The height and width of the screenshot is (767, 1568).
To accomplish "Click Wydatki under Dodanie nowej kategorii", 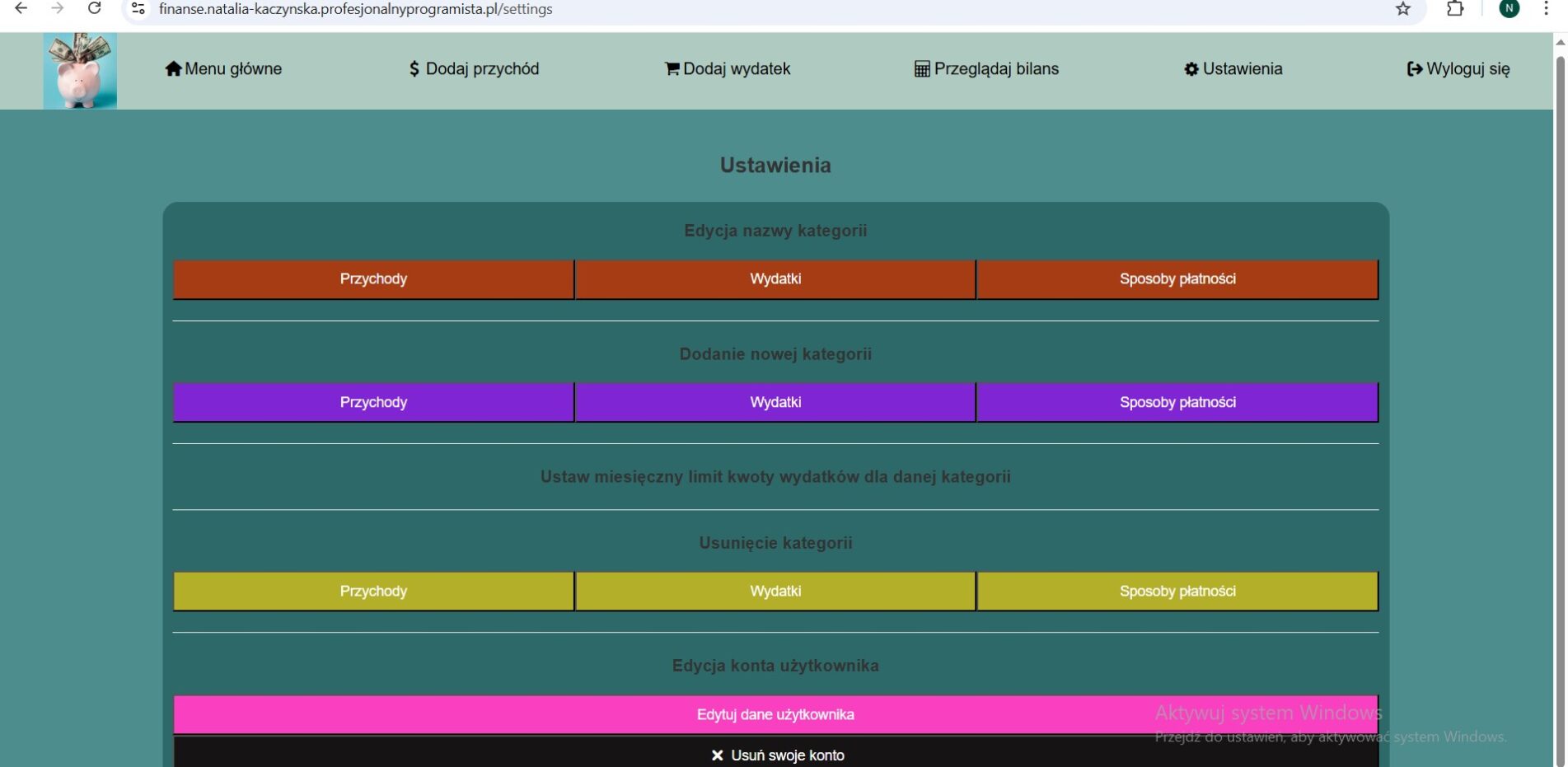I will click(x=775, y=402).
